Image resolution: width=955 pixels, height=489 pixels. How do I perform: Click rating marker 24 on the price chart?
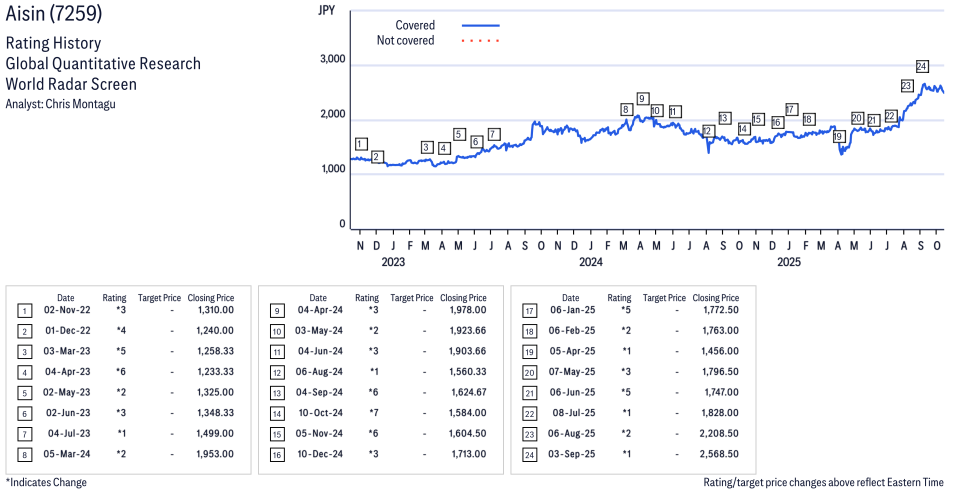(x=922, y=66)
